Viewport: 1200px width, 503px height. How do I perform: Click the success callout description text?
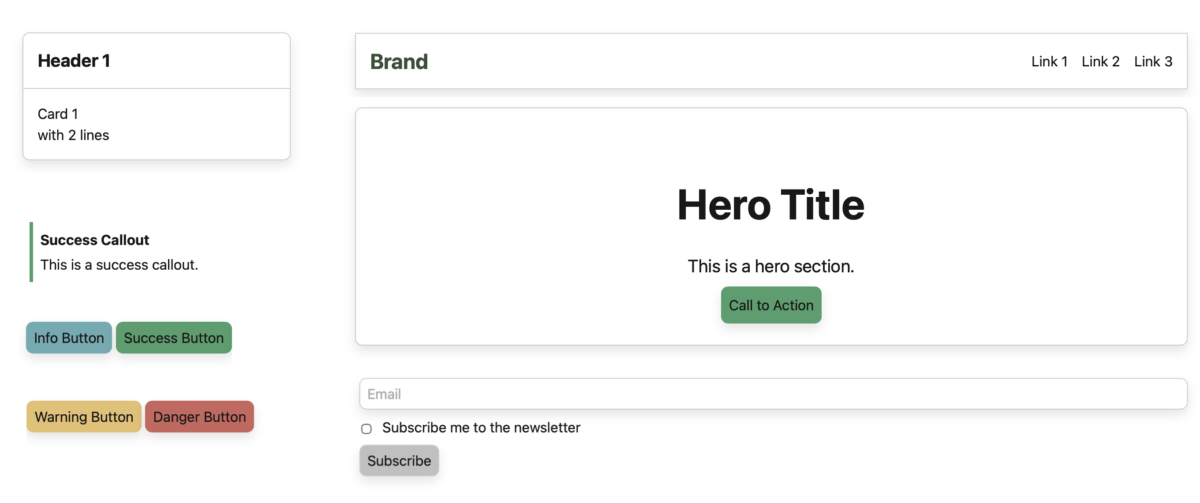pyautogui.click(x=119, y=265)
